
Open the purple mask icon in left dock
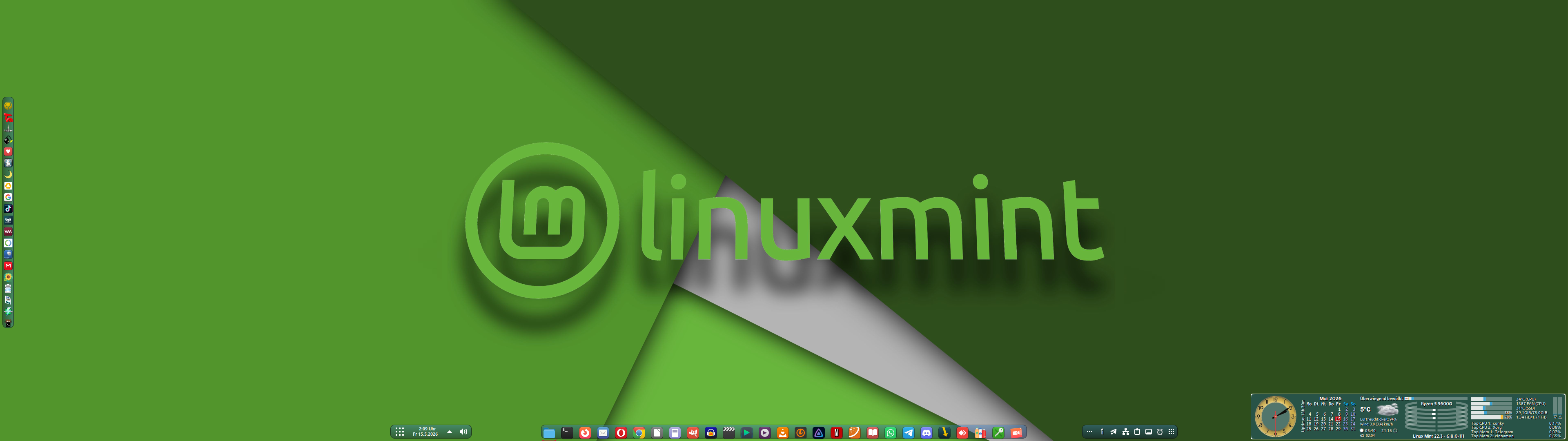(x=8, y=220)
